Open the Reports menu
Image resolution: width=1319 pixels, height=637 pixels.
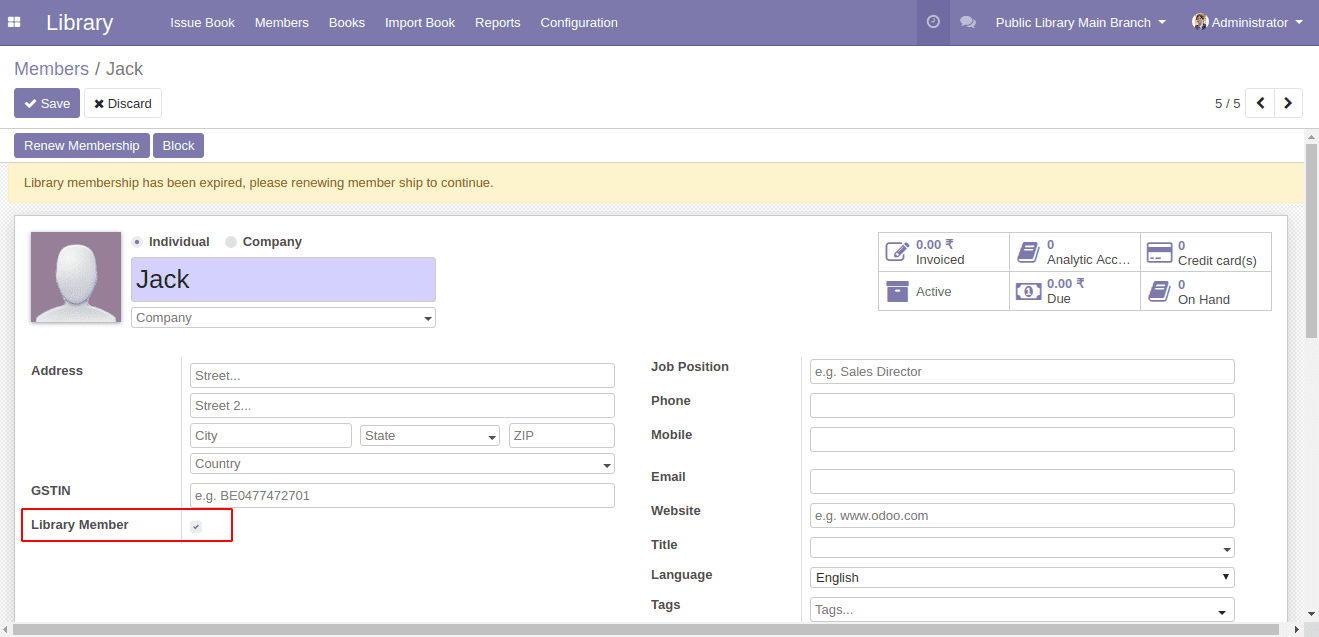pos(498,22)
